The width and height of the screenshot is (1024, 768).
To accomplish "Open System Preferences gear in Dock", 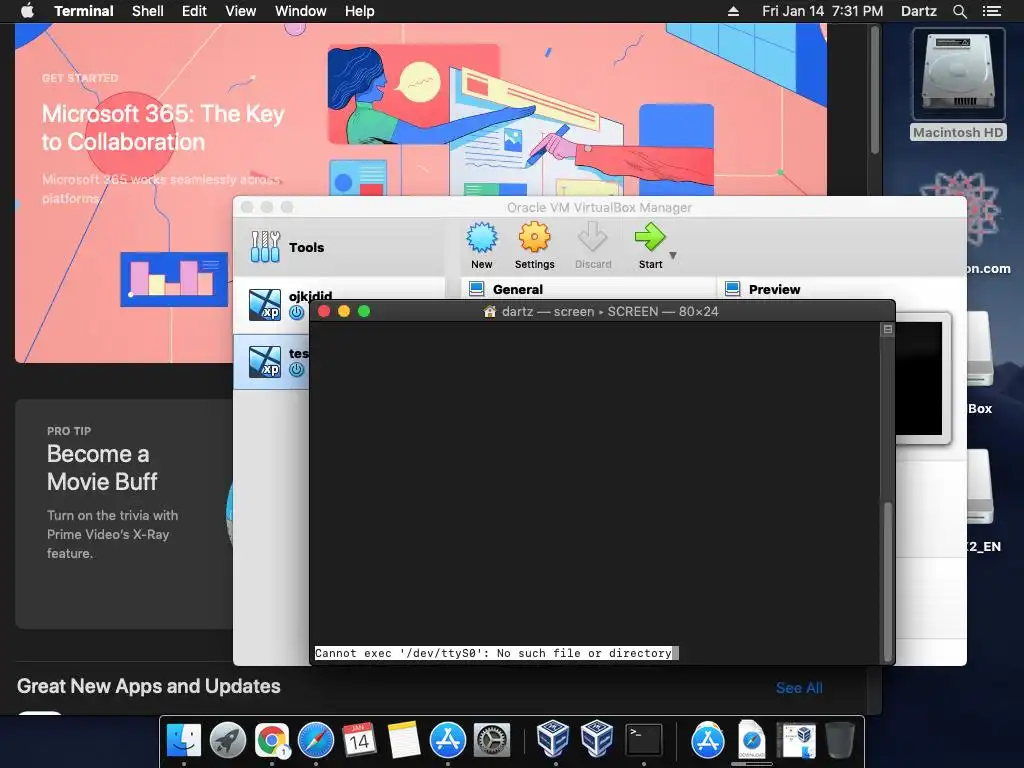I will pos(492,741).
